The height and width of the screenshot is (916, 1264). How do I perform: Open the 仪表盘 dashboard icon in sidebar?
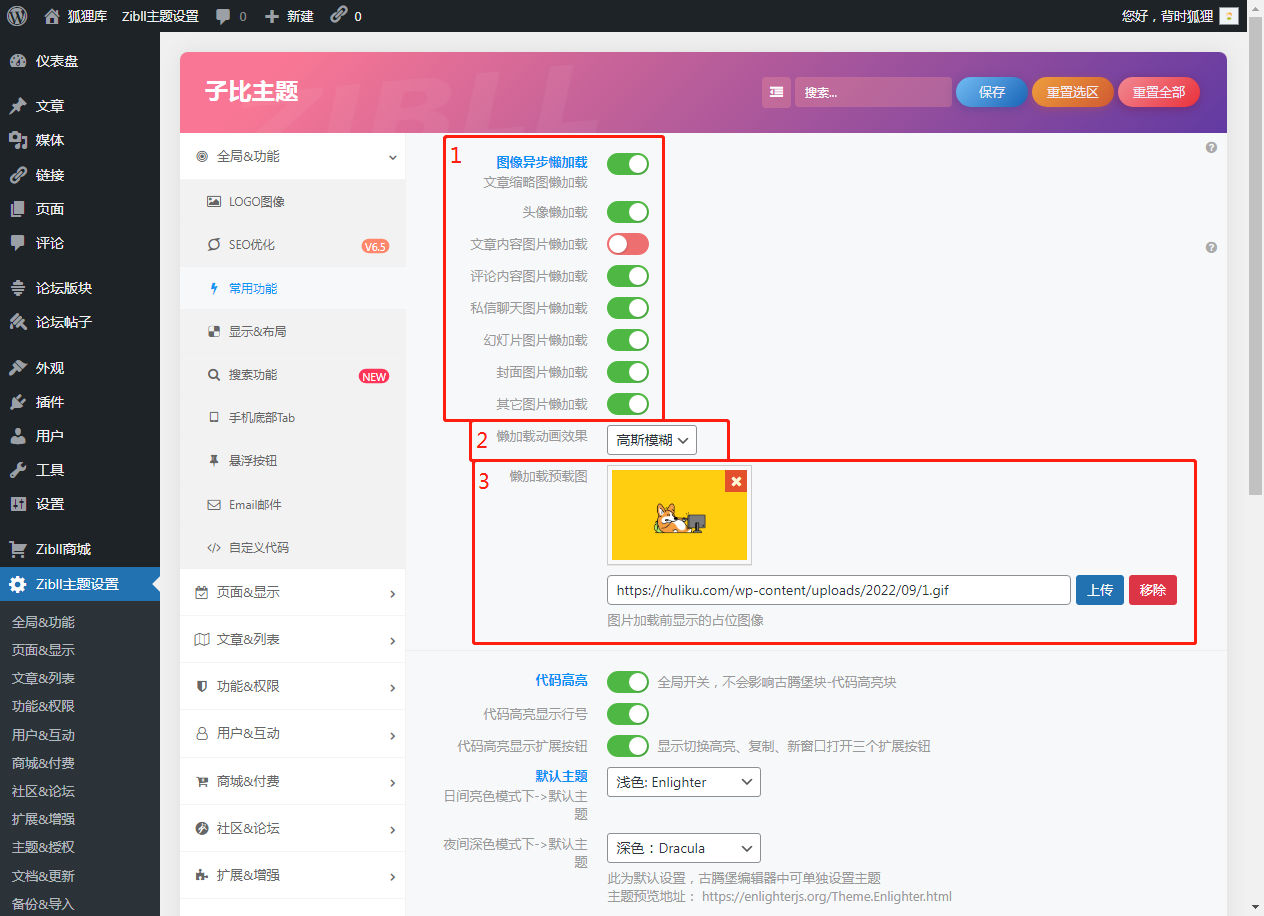click(x=18, y=61)
